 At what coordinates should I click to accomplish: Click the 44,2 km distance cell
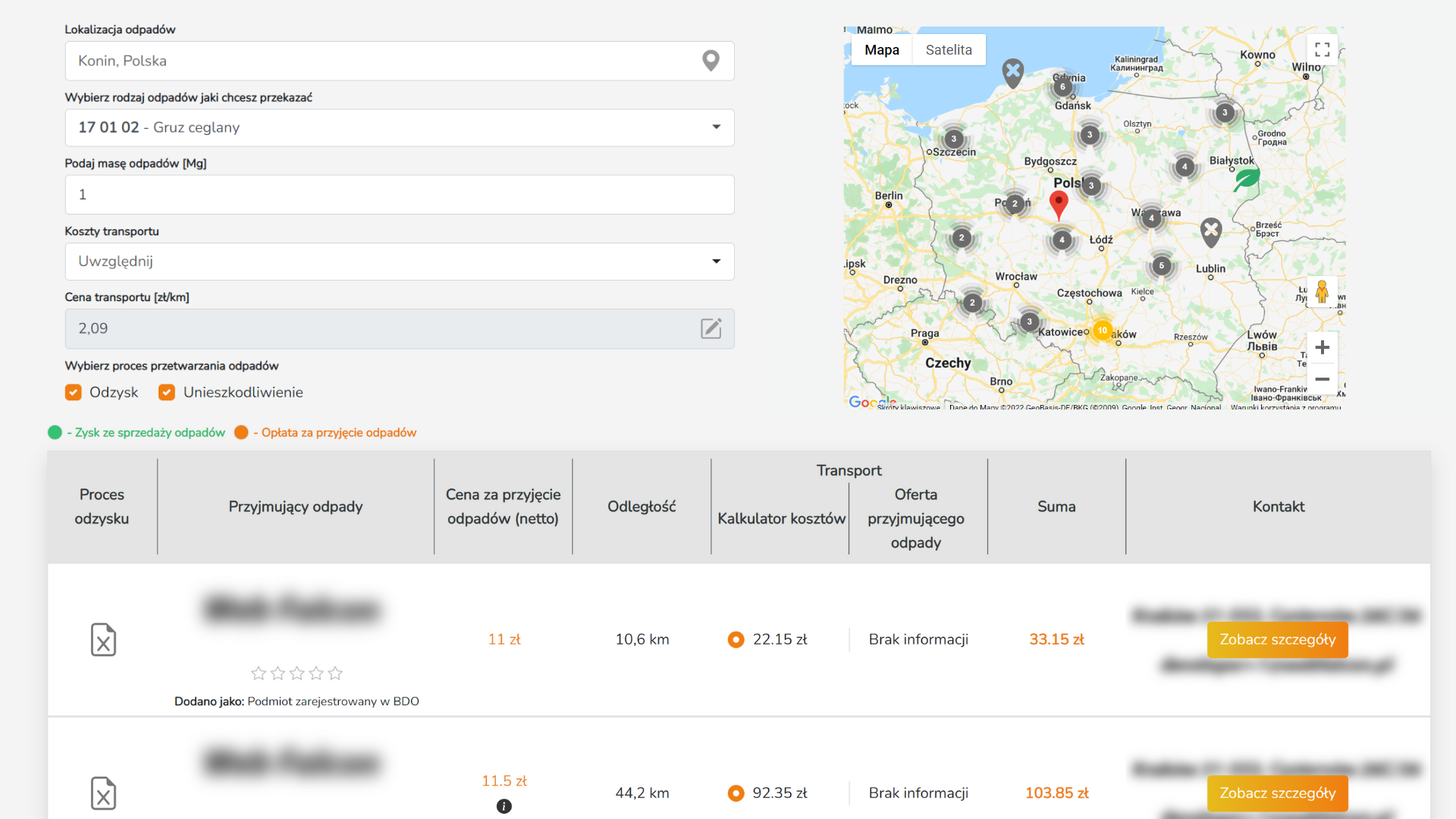pyautogui.click(x=642, y=793)
